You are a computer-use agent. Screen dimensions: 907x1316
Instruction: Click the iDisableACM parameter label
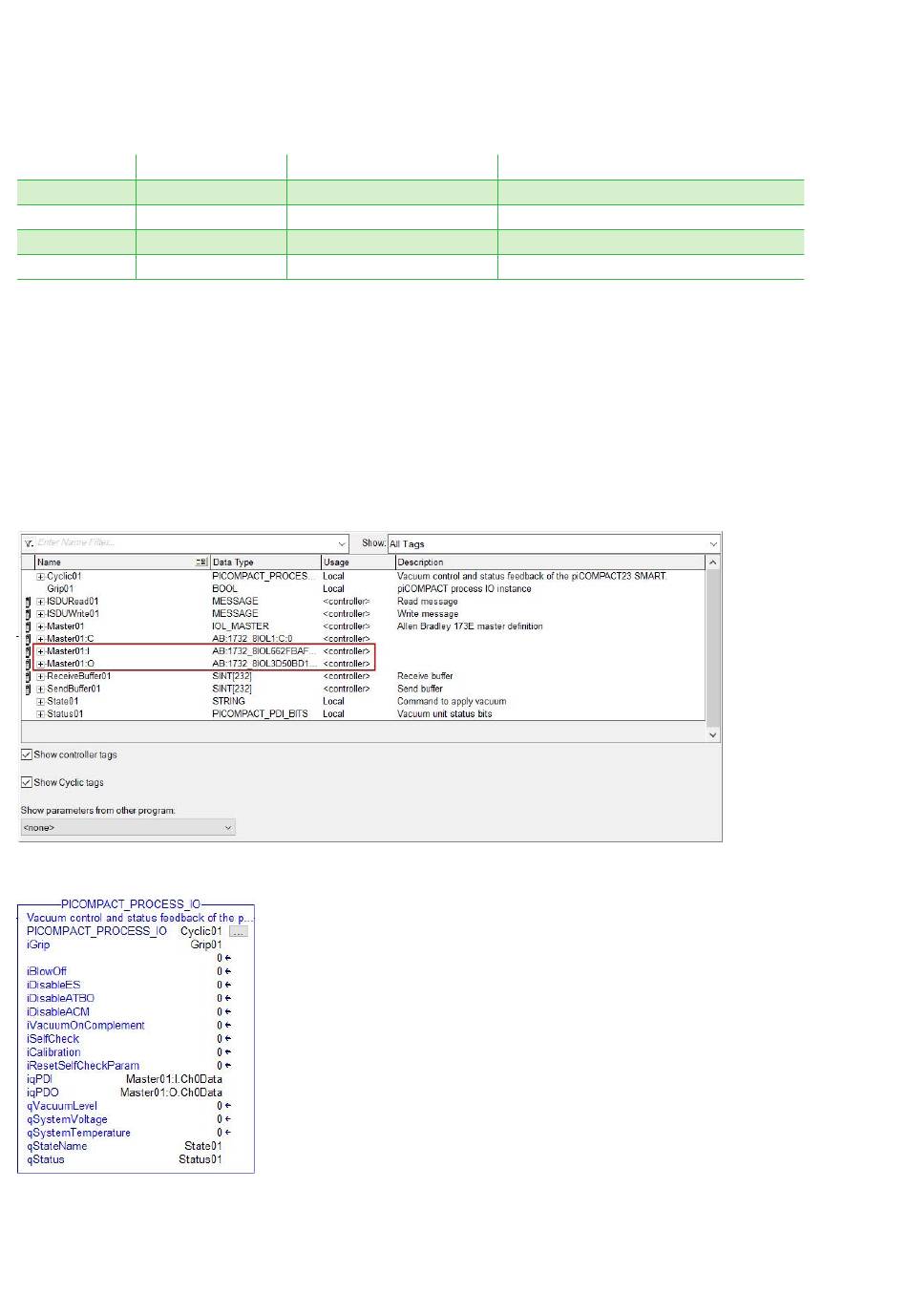coord(58,1011)
